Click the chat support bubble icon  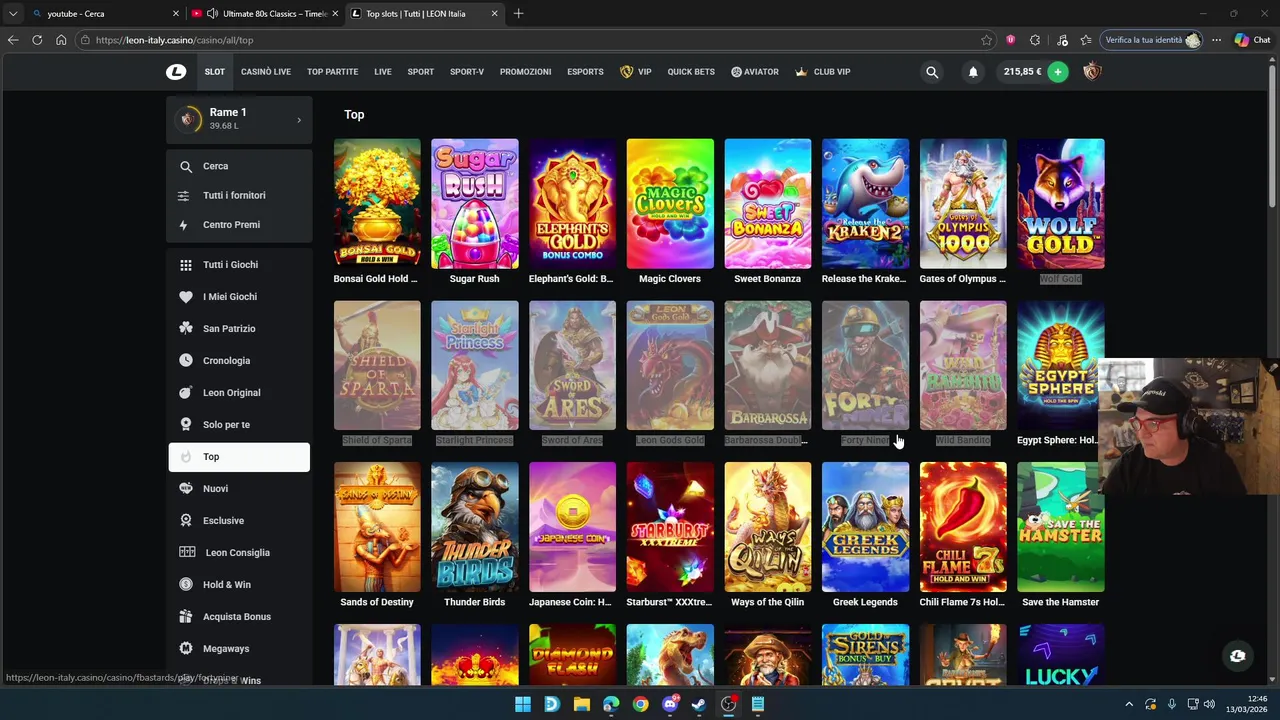(1237, 656)
